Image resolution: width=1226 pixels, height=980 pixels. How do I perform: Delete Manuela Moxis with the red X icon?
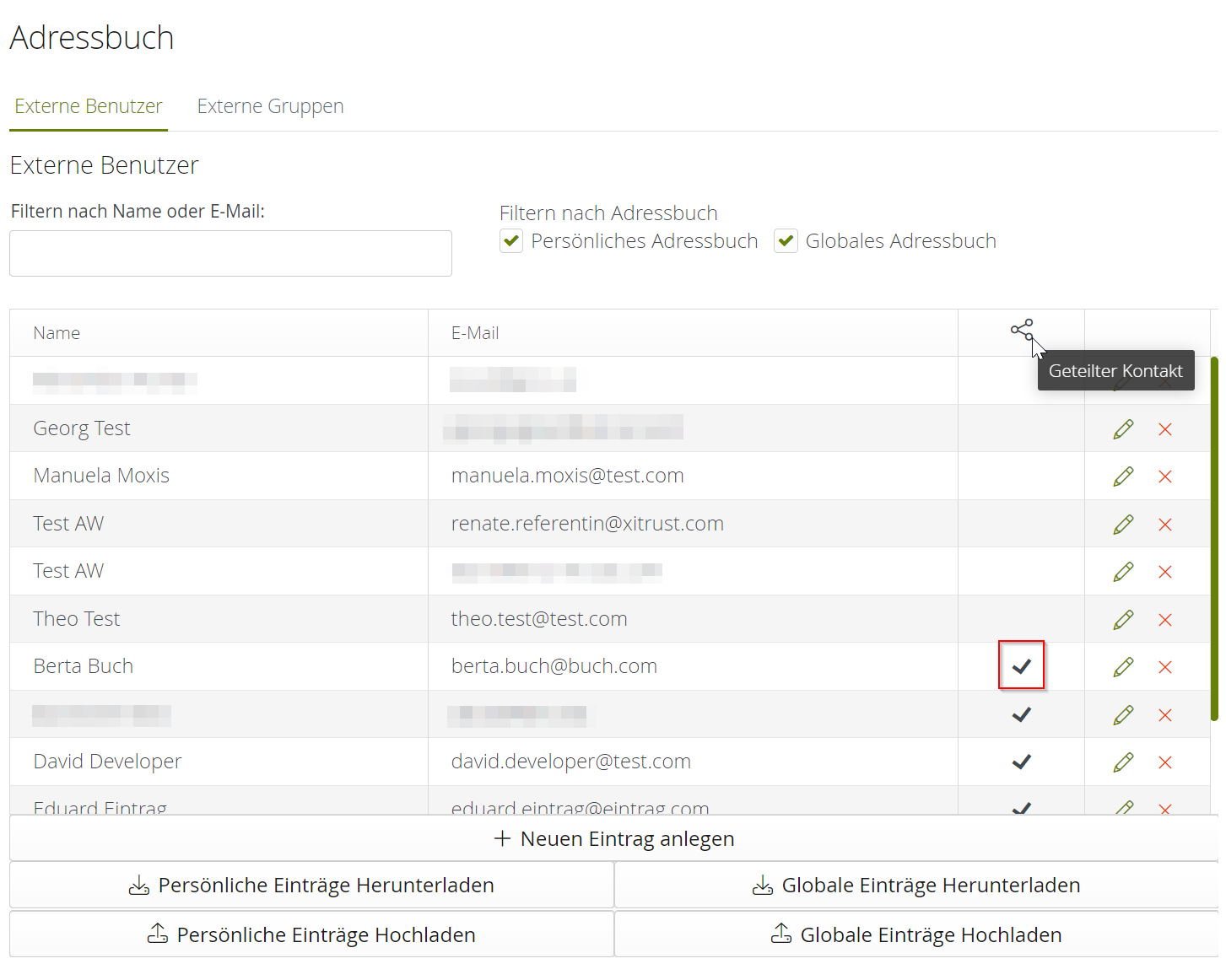pyautogui.click(x=1165, y=476)
